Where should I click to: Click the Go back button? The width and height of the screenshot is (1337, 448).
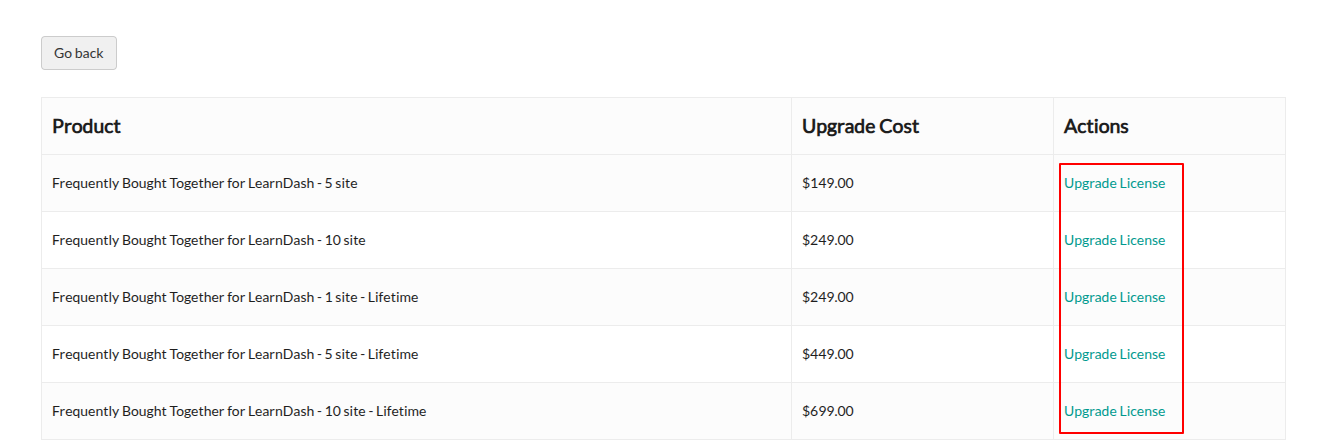(x=79, y=53)
